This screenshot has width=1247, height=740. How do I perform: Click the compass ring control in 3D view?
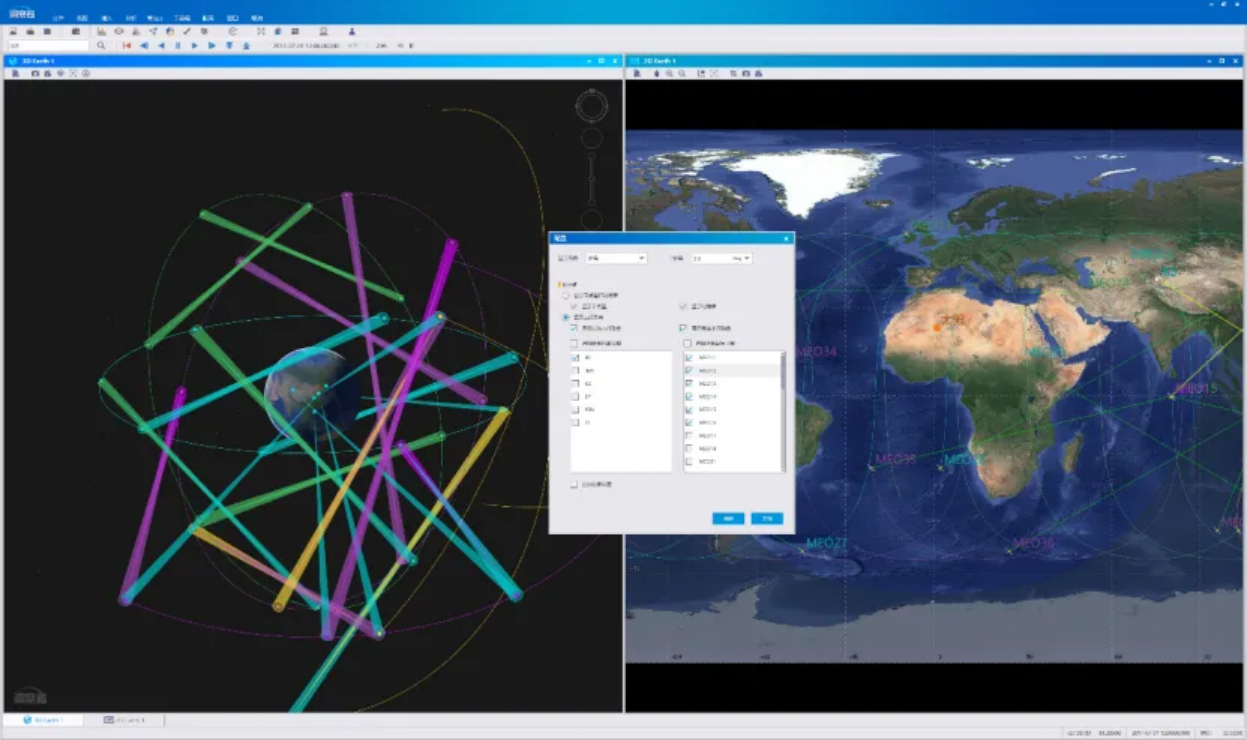coord(591,106)
